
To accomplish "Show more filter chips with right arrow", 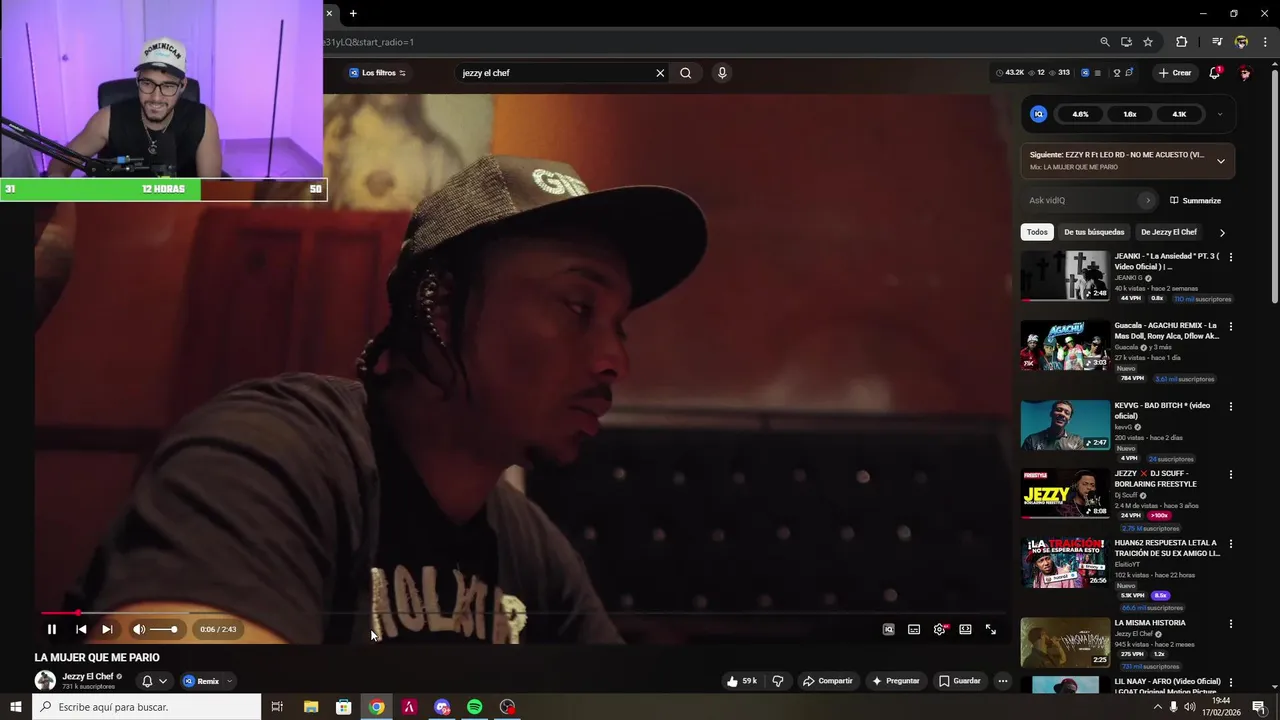I will (x=1222, y=233).
